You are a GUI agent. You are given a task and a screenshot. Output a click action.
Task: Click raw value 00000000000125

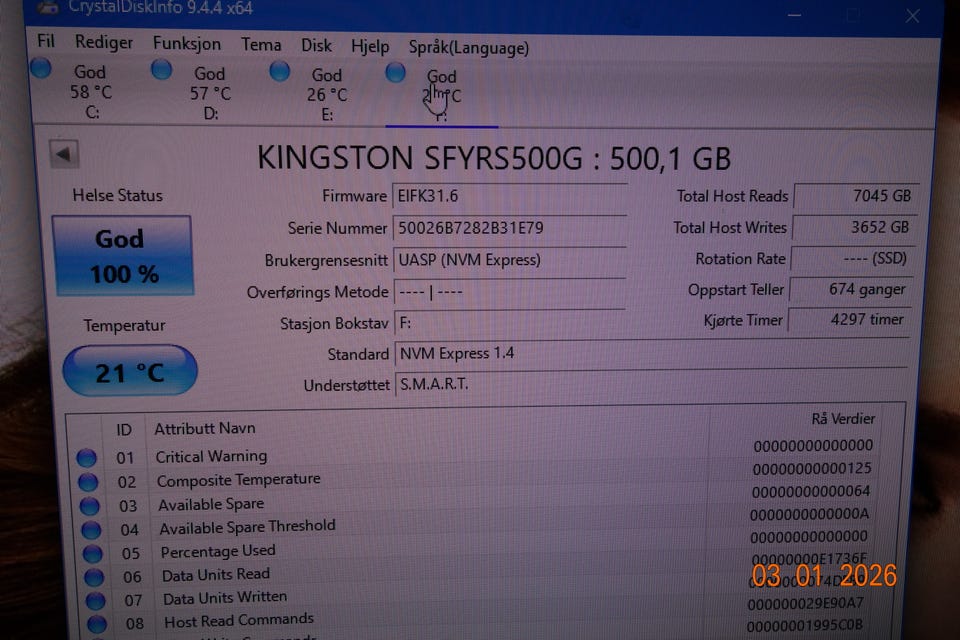pos(812,469)
